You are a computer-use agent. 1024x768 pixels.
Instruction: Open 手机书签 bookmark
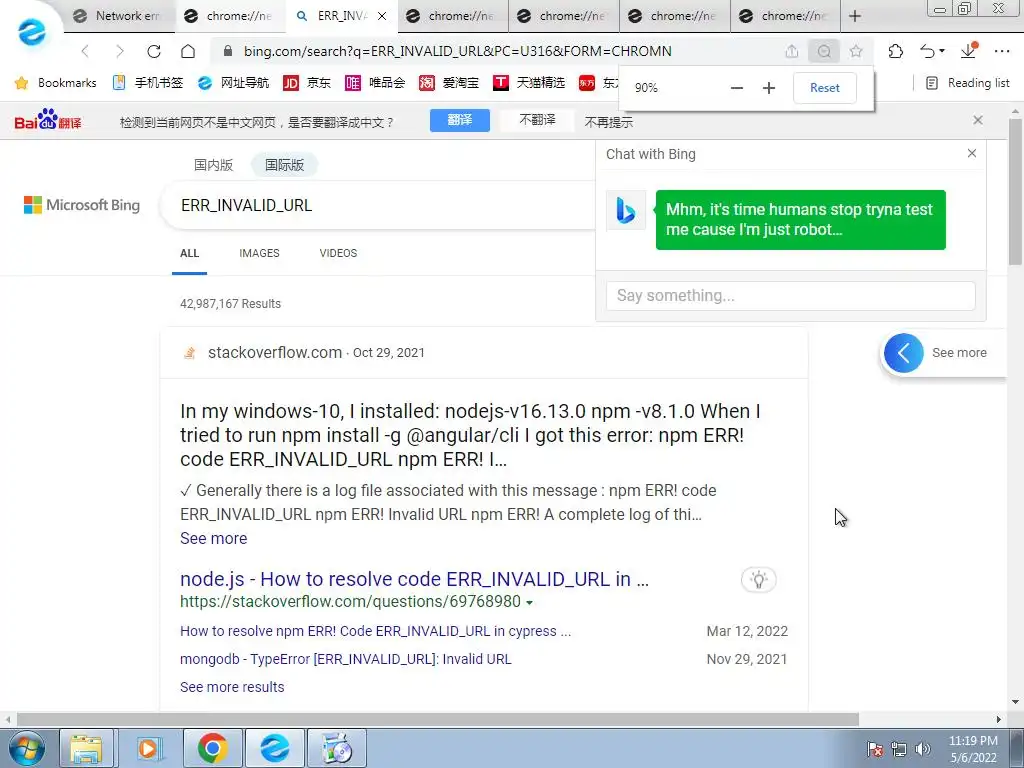click(148, 83)
